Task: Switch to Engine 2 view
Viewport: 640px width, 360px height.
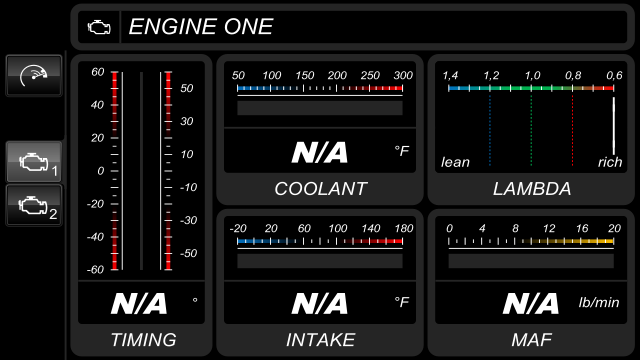Action: coord(34,205)
